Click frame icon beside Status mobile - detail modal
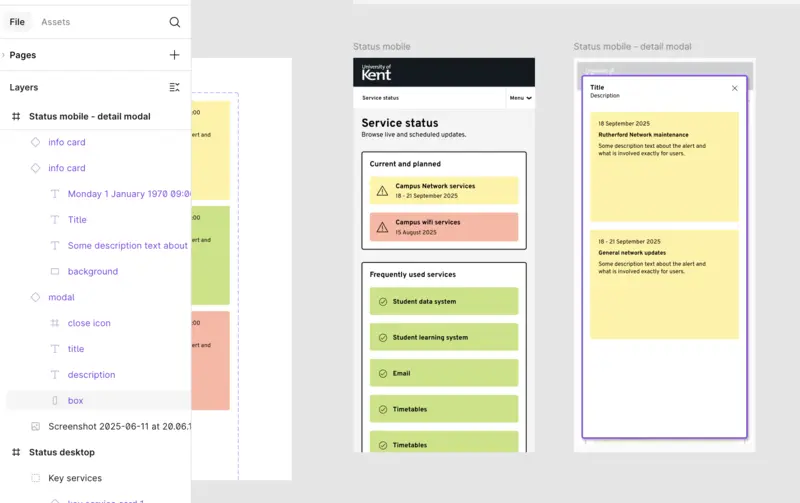The image size is (800, 503). pos(16,117)
